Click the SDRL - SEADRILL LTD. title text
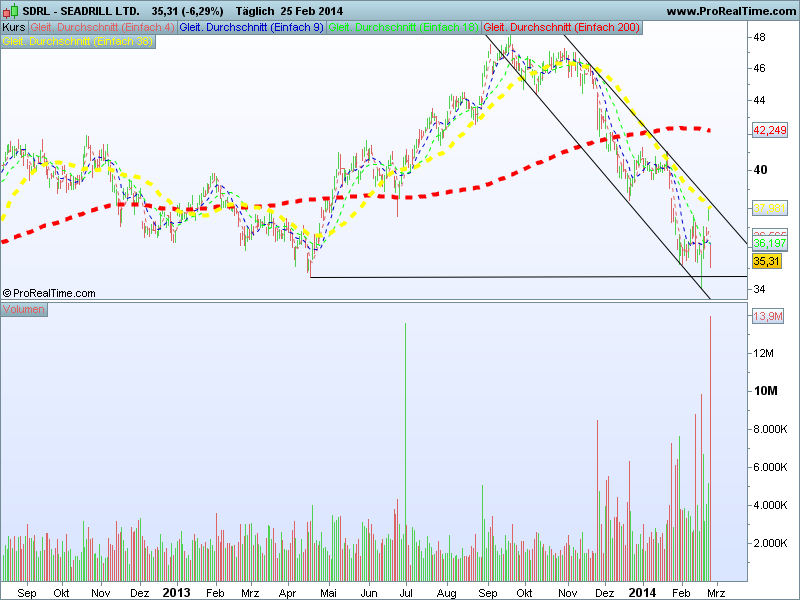This screenshot has width=800, height=600. [81, 11]
